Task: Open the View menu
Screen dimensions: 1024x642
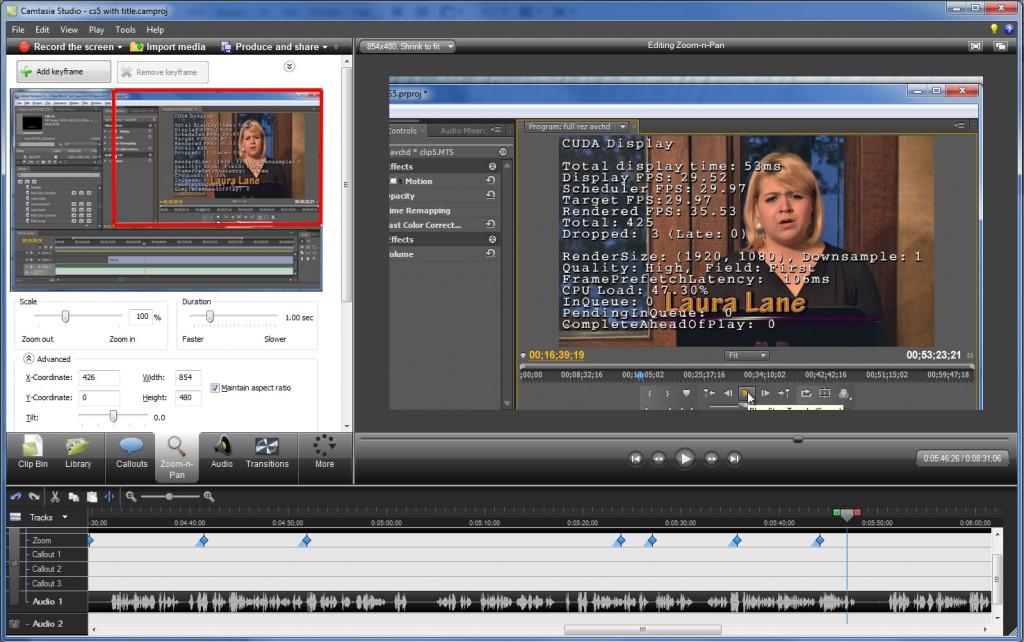Action: 69,29
